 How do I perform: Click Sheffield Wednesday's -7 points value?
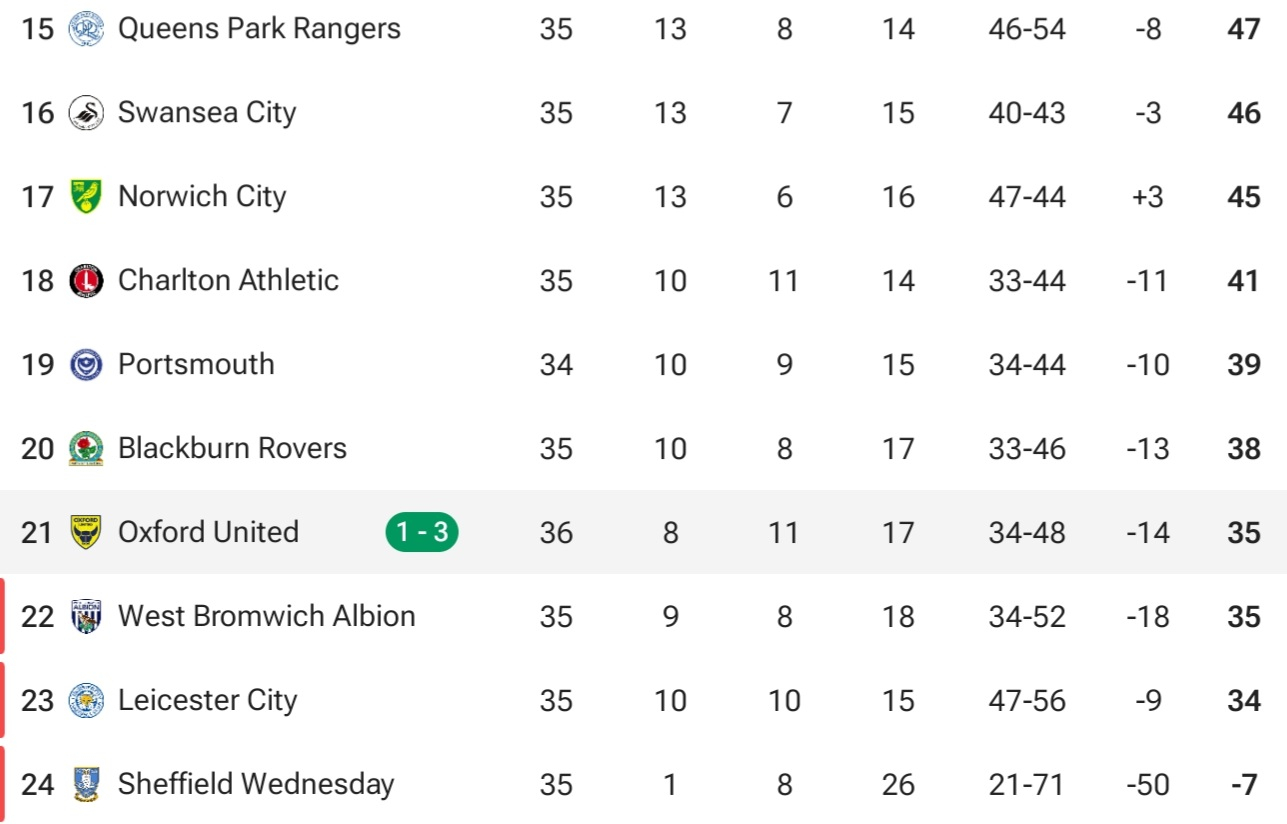tap(1244, 784)
